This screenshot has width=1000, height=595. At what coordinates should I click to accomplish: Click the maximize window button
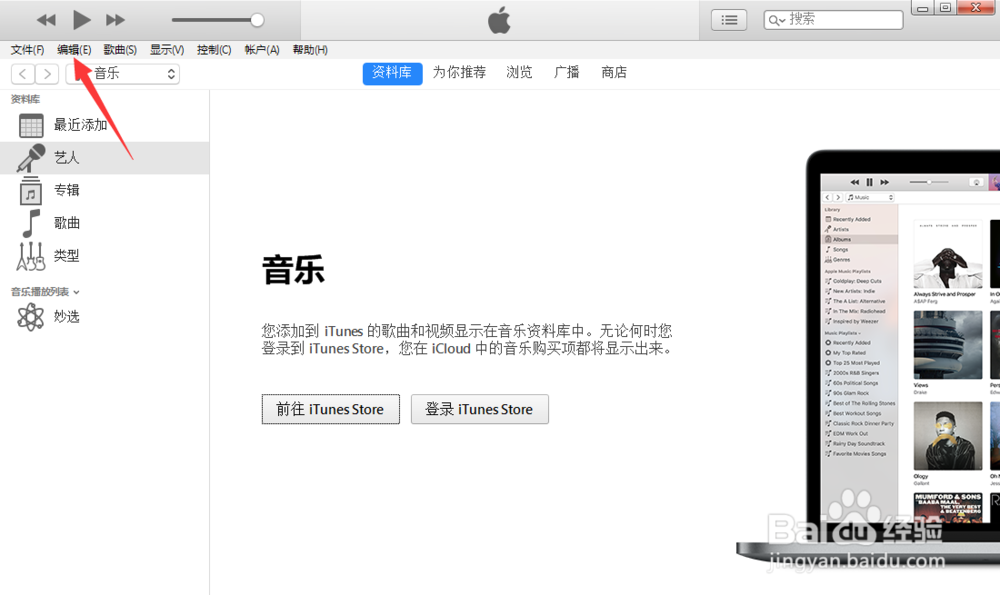(x=945, y=8)
